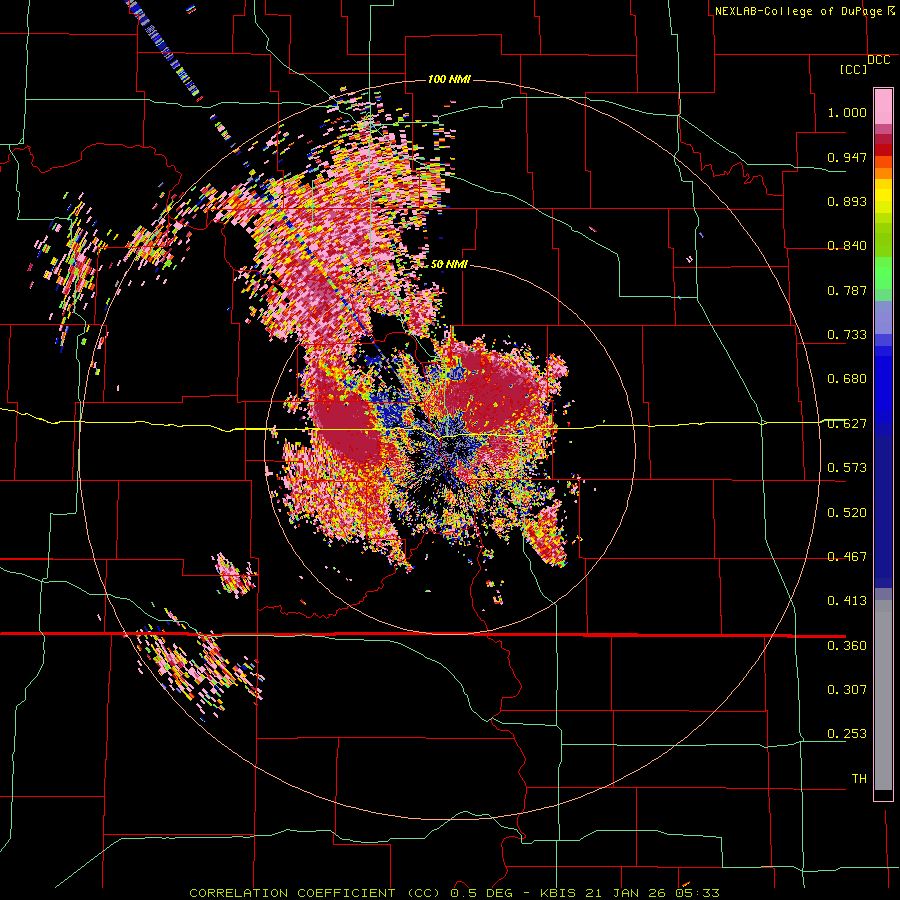Click the 0.520 color scale value
This screenshot has width=900, height=900.
point(847,513)
